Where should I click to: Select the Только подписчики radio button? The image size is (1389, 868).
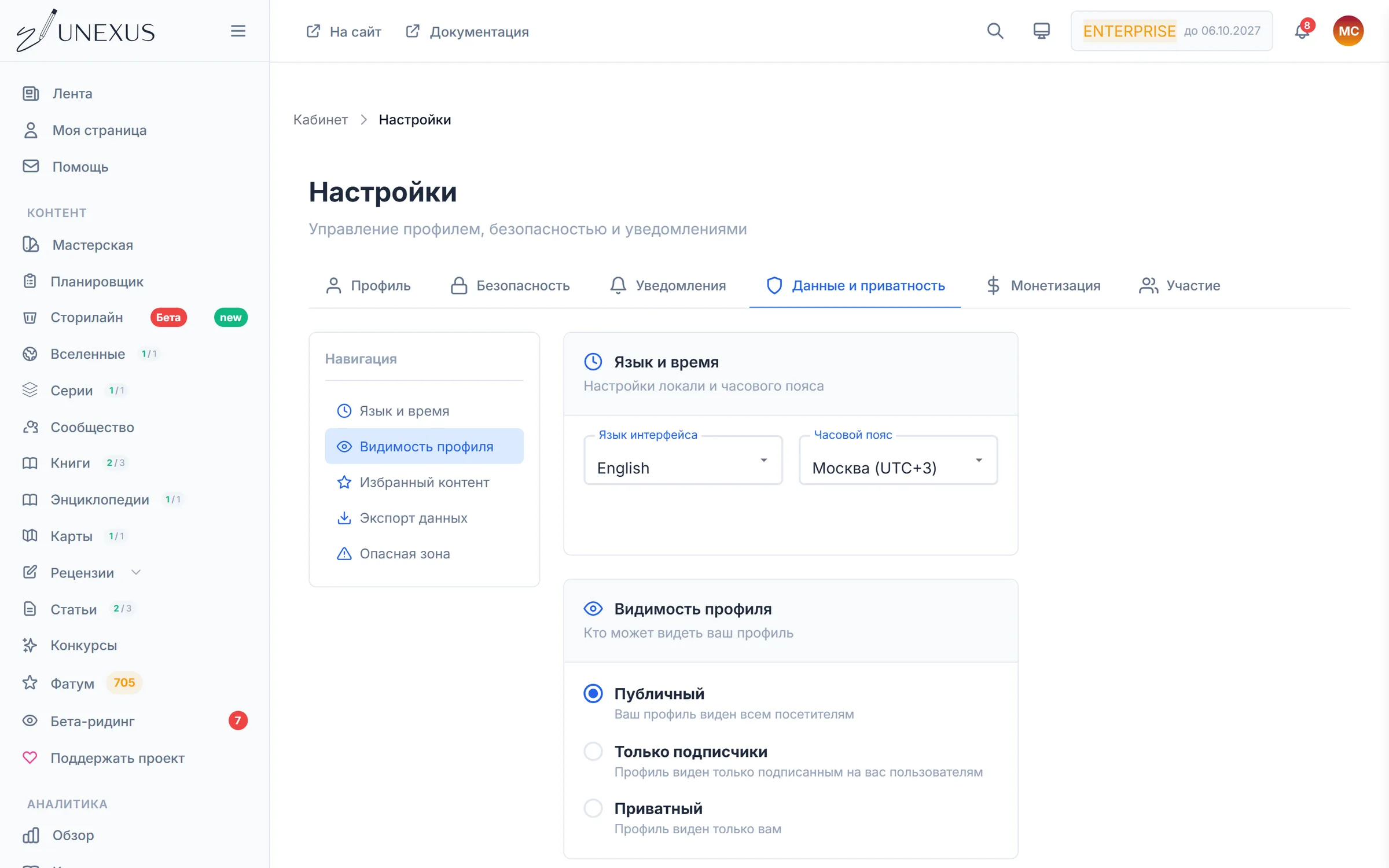click(x=593, y=751)
